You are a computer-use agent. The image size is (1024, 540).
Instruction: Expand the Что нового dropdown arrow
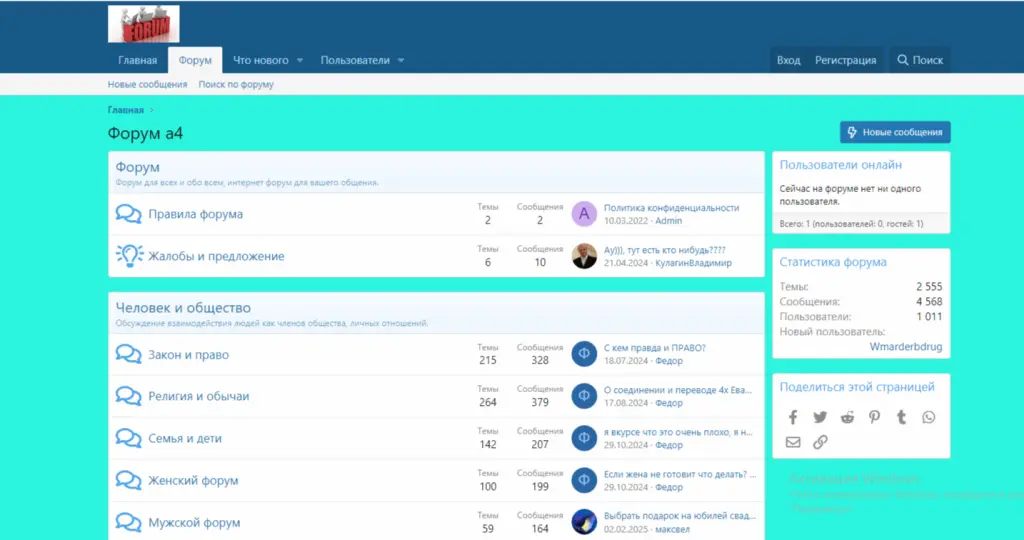(x=300, y=61)
